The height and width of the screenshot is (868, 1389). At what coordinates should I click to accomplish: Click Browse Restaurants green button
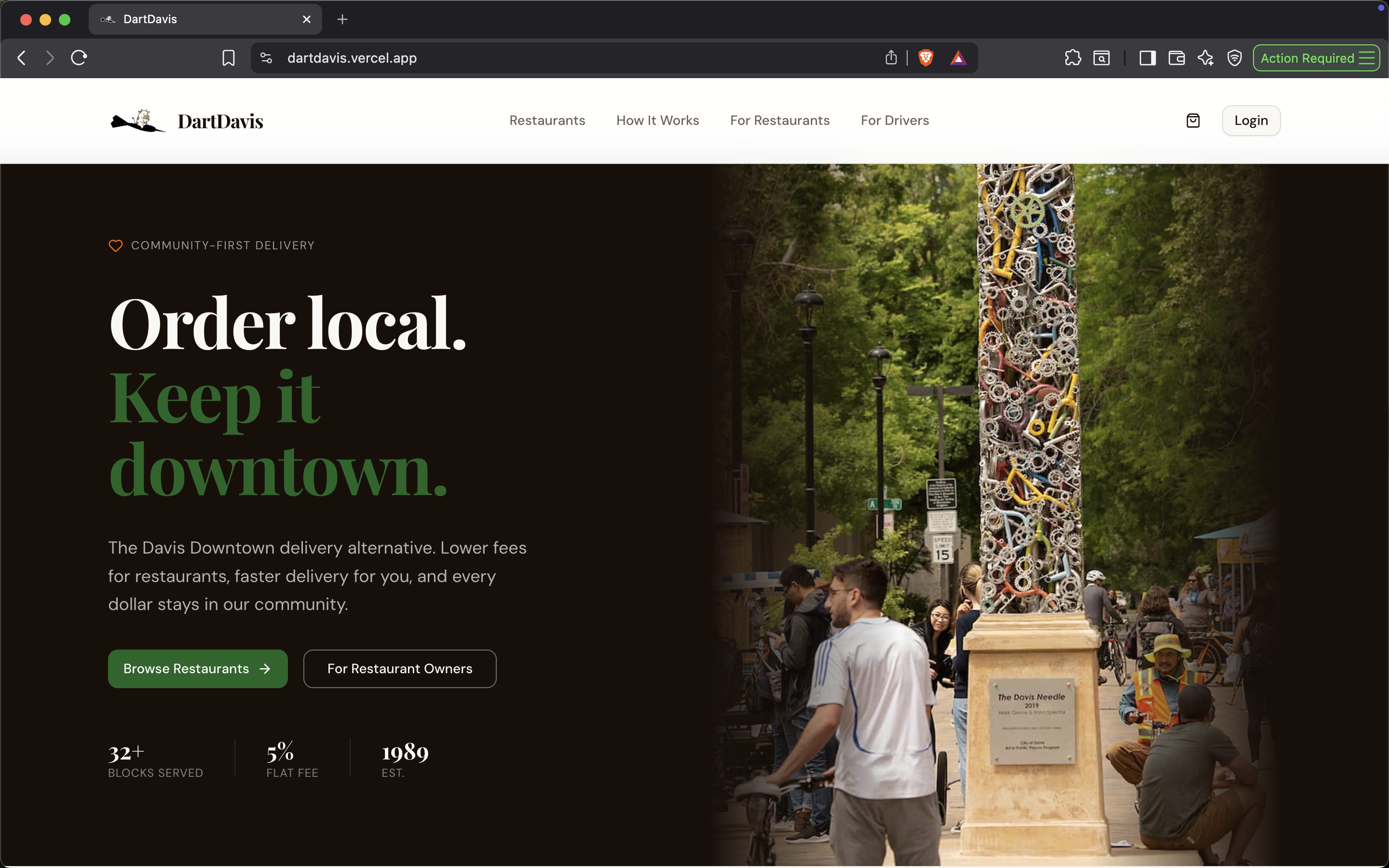(197, 669)
